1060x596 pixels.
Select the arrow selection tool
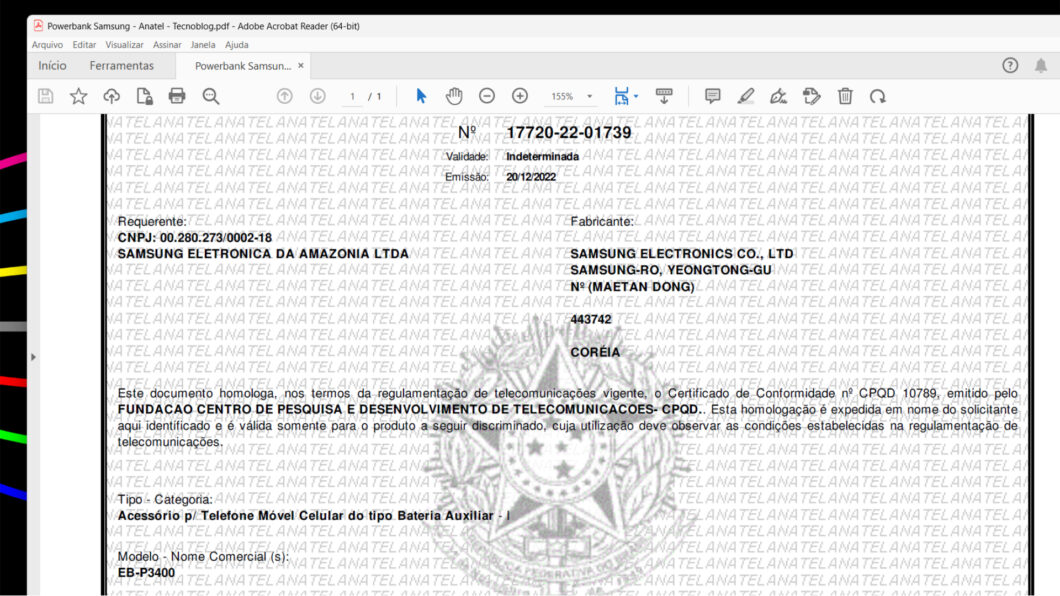421,96
